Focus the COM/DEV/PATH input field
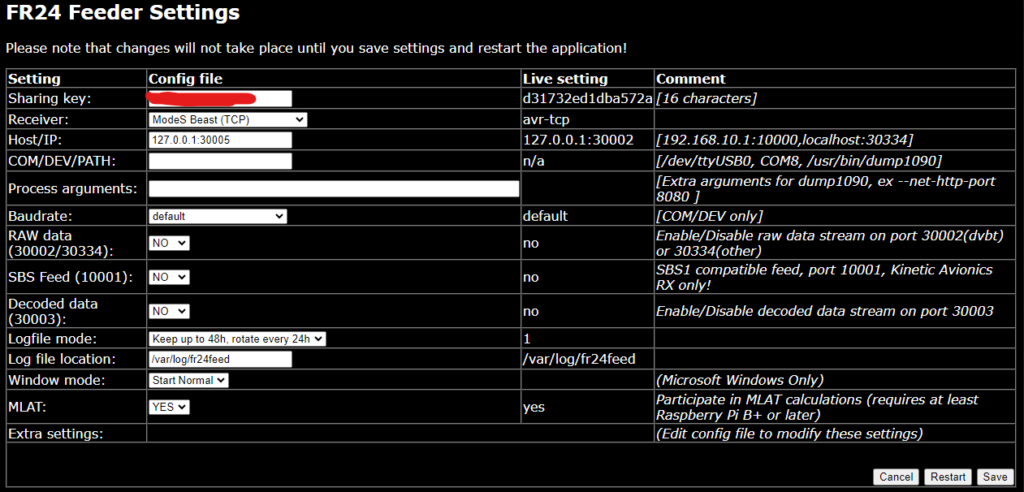The height and width of the screenshot is (492, 1024). pyautogui.click(x=220, y=161)
